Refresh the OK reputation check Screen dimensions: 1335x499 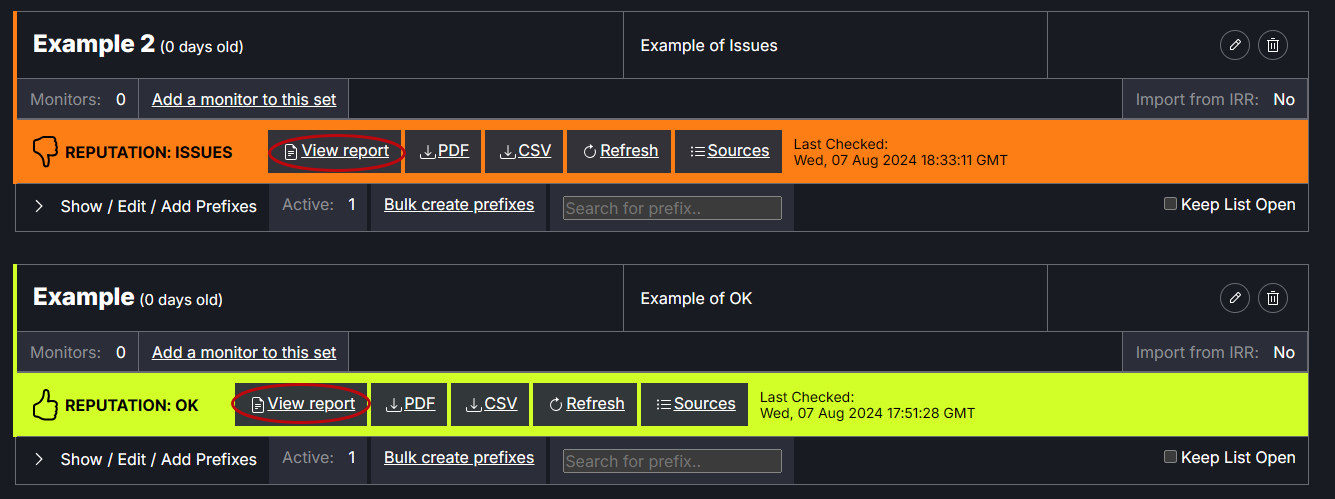[x=586, y=404]
